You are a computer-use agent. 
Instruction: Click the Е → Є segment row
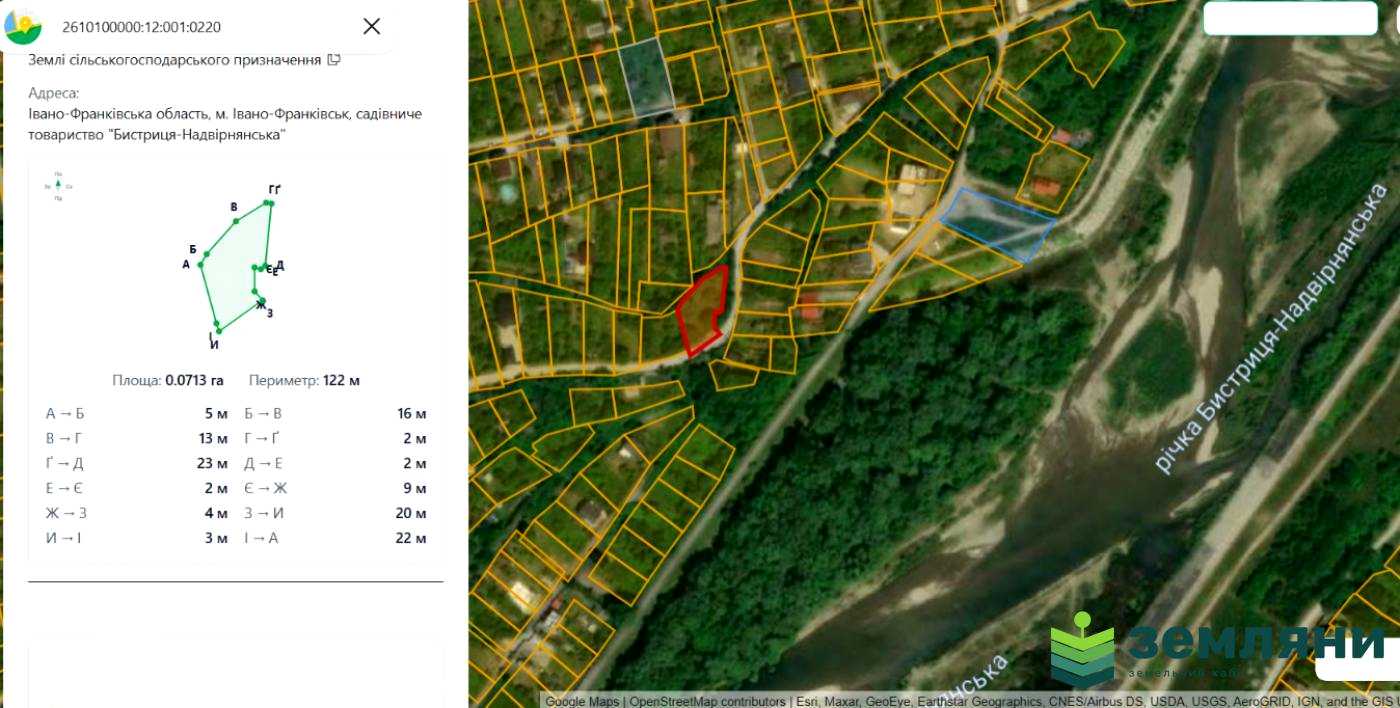(137, 488)
